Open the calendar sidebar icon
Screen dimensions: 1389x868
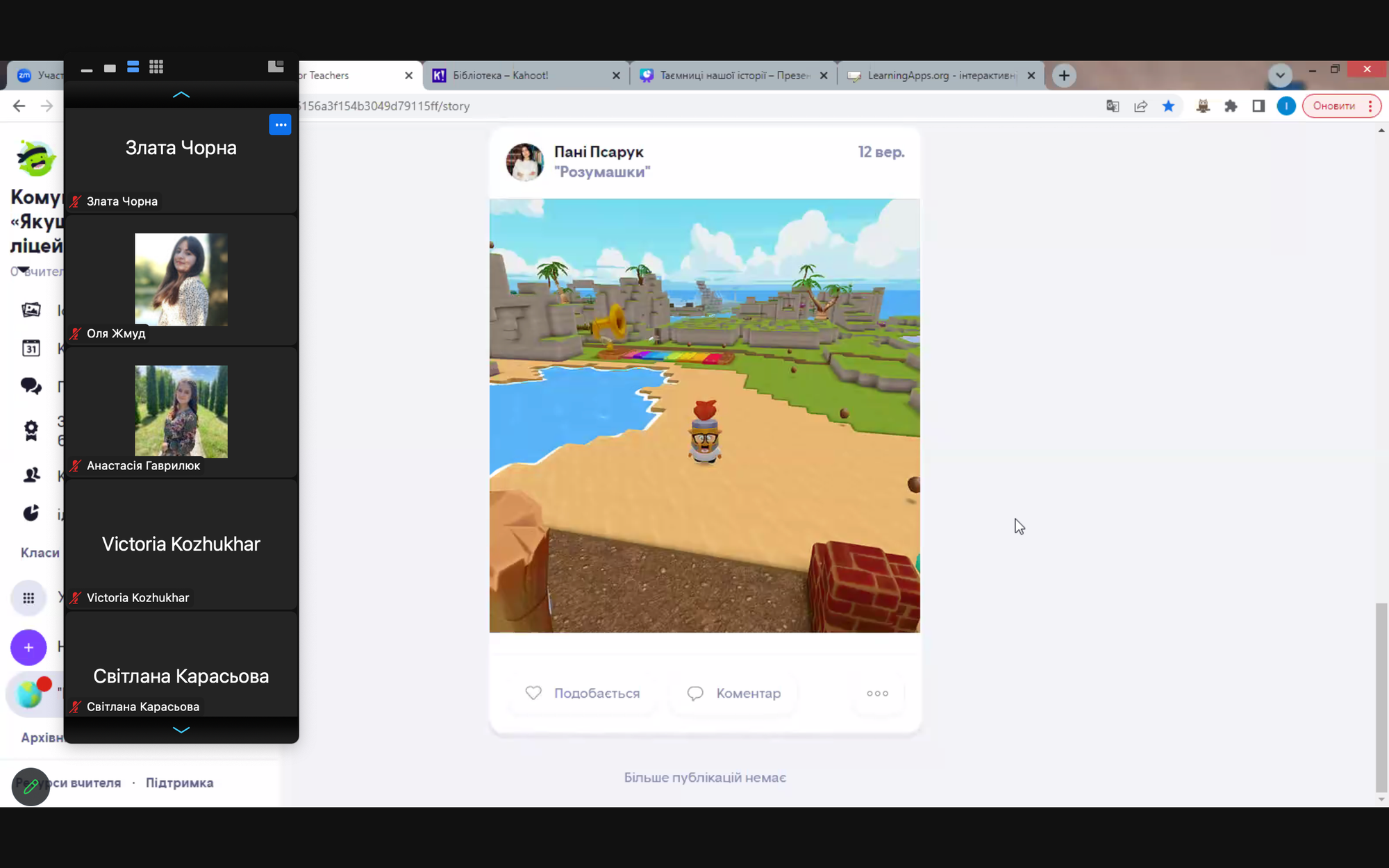(31, 348)
